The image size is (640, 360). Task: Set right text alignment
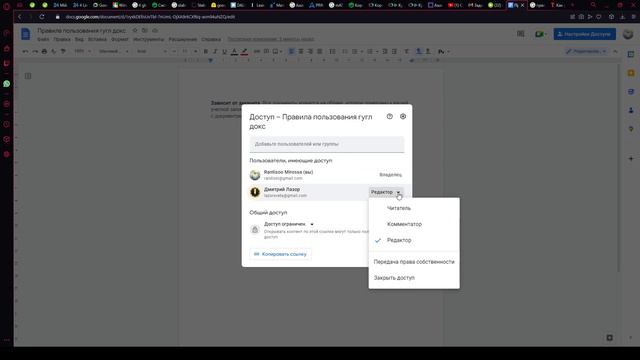(310, 51)
